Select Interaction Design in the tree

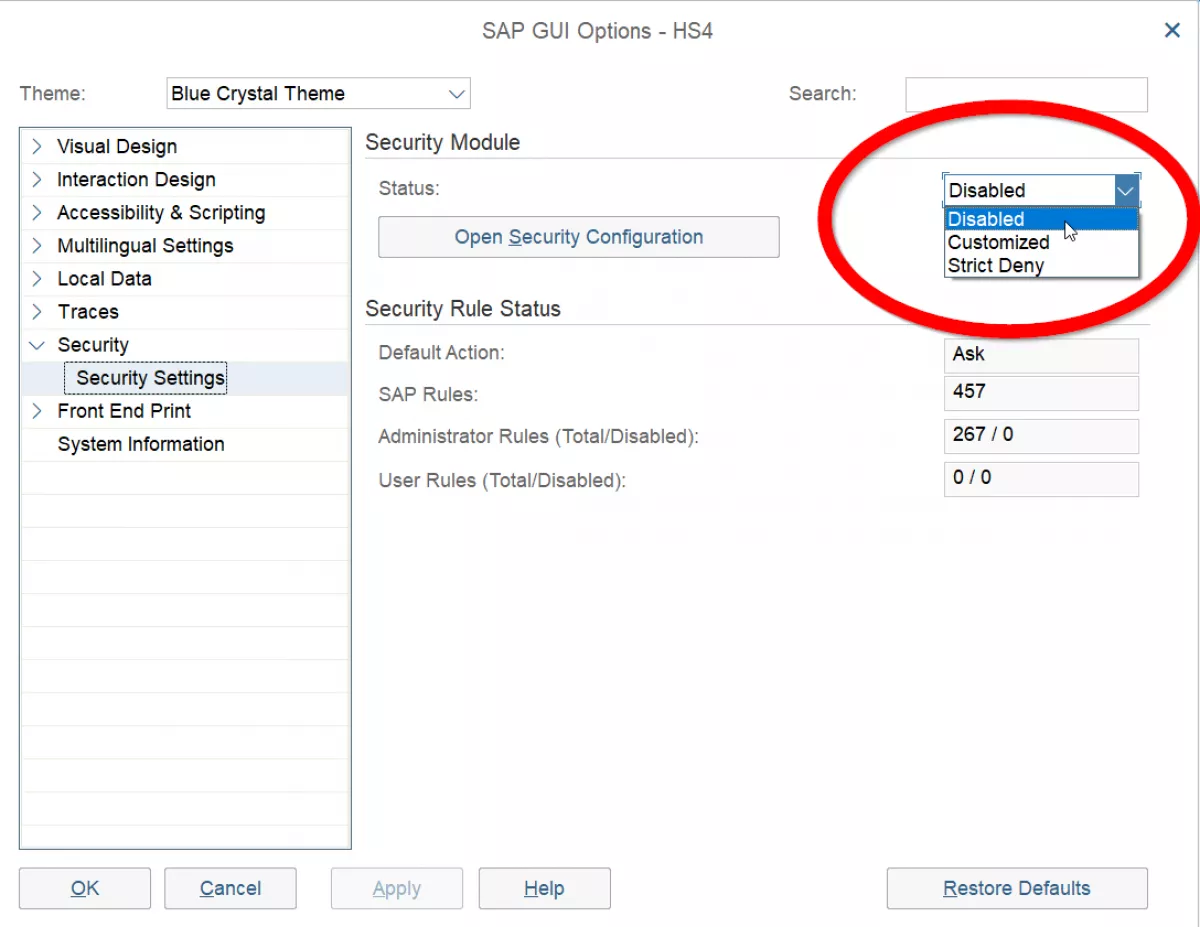coord(136,180)
